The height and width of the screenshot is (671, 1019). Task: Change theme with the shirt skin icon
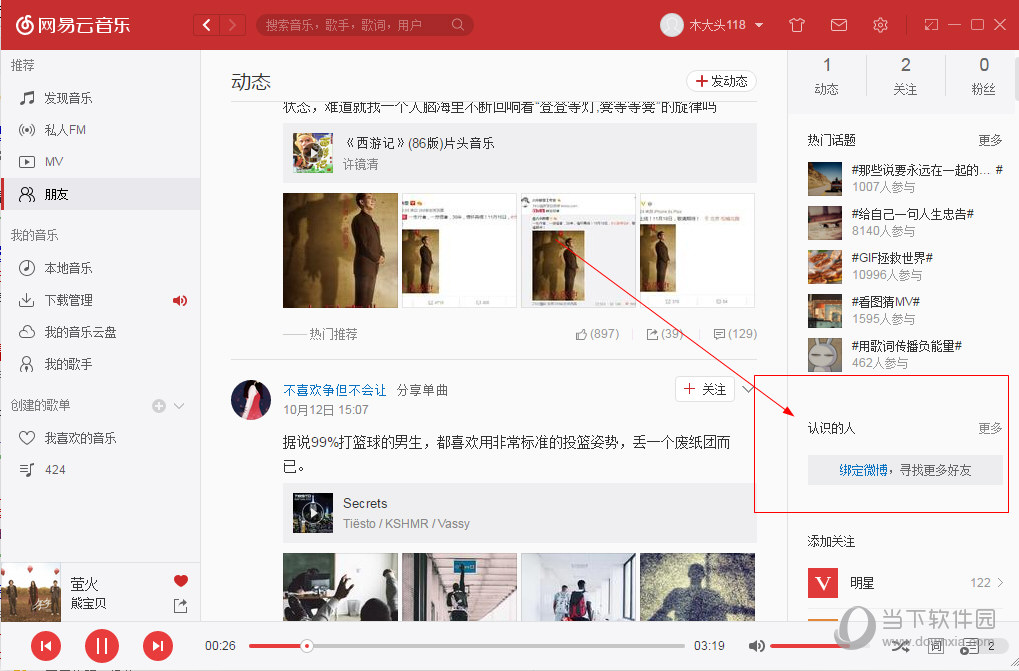(x=796, y=24)
